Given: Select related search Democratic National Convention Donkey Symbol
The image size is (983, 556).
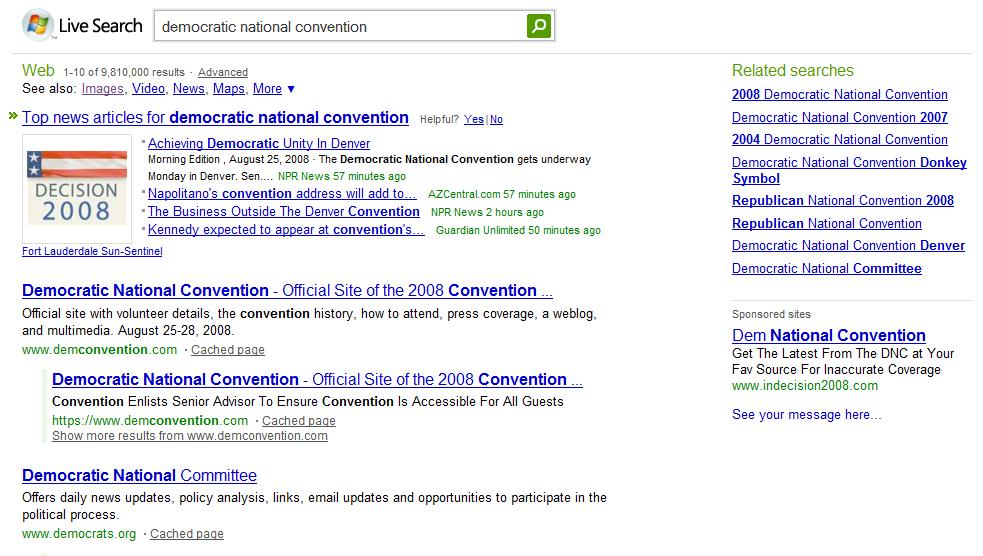Looking at the screenshot, I should (849, 170).
